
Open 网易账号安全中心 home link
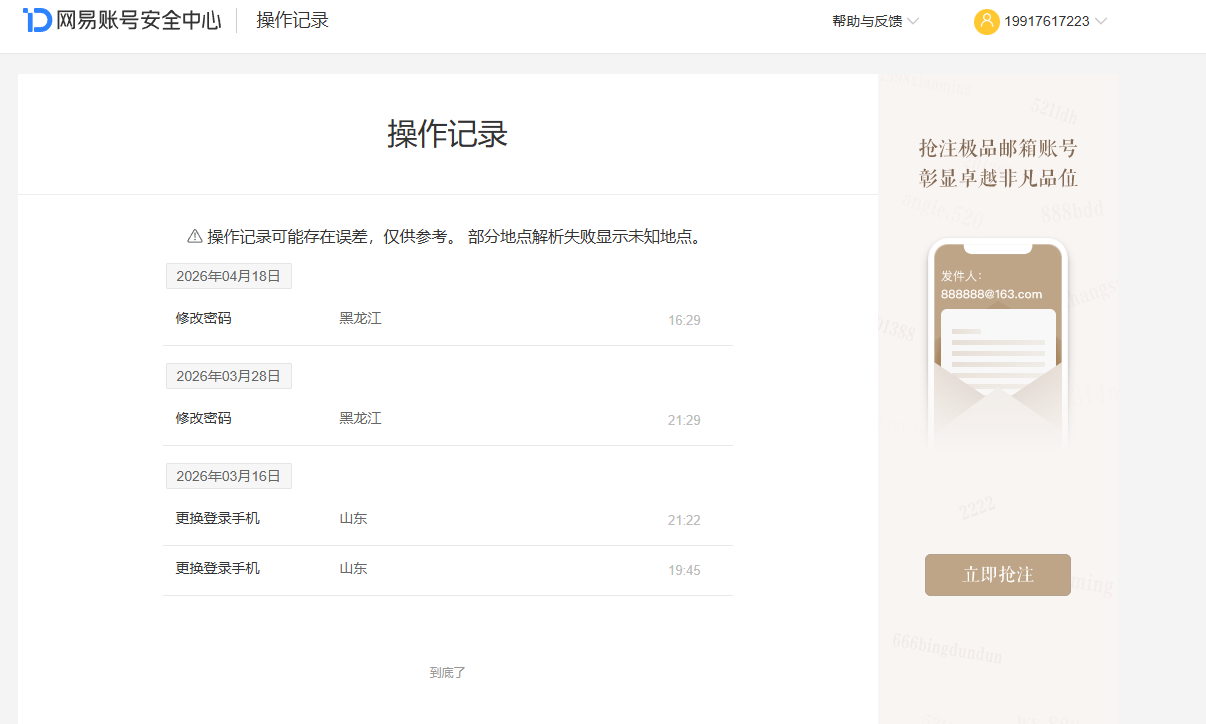pos(122,20)
